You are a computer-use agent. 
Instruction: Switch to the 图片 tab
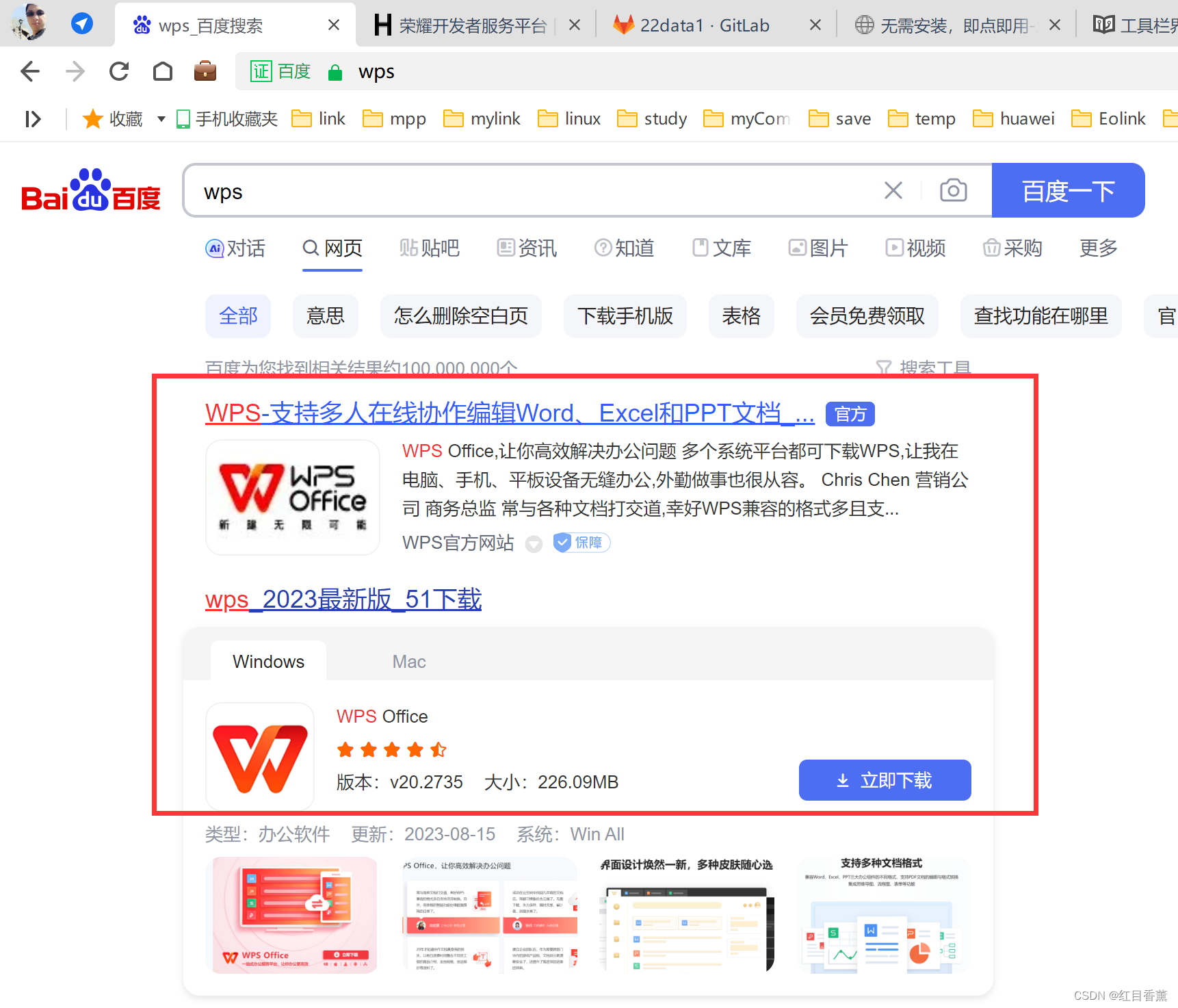click(818, 248)
